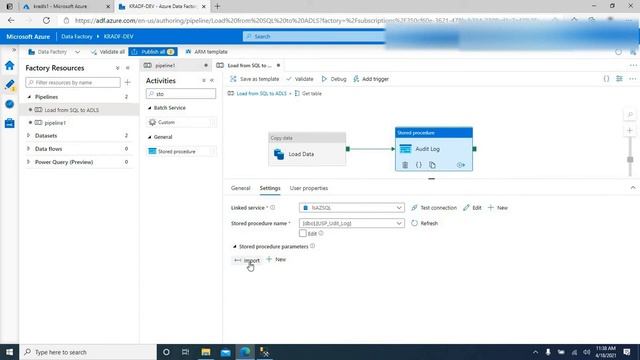
Task: Select the Audit Log stored procedure node
Action: (x=434, y=149)
